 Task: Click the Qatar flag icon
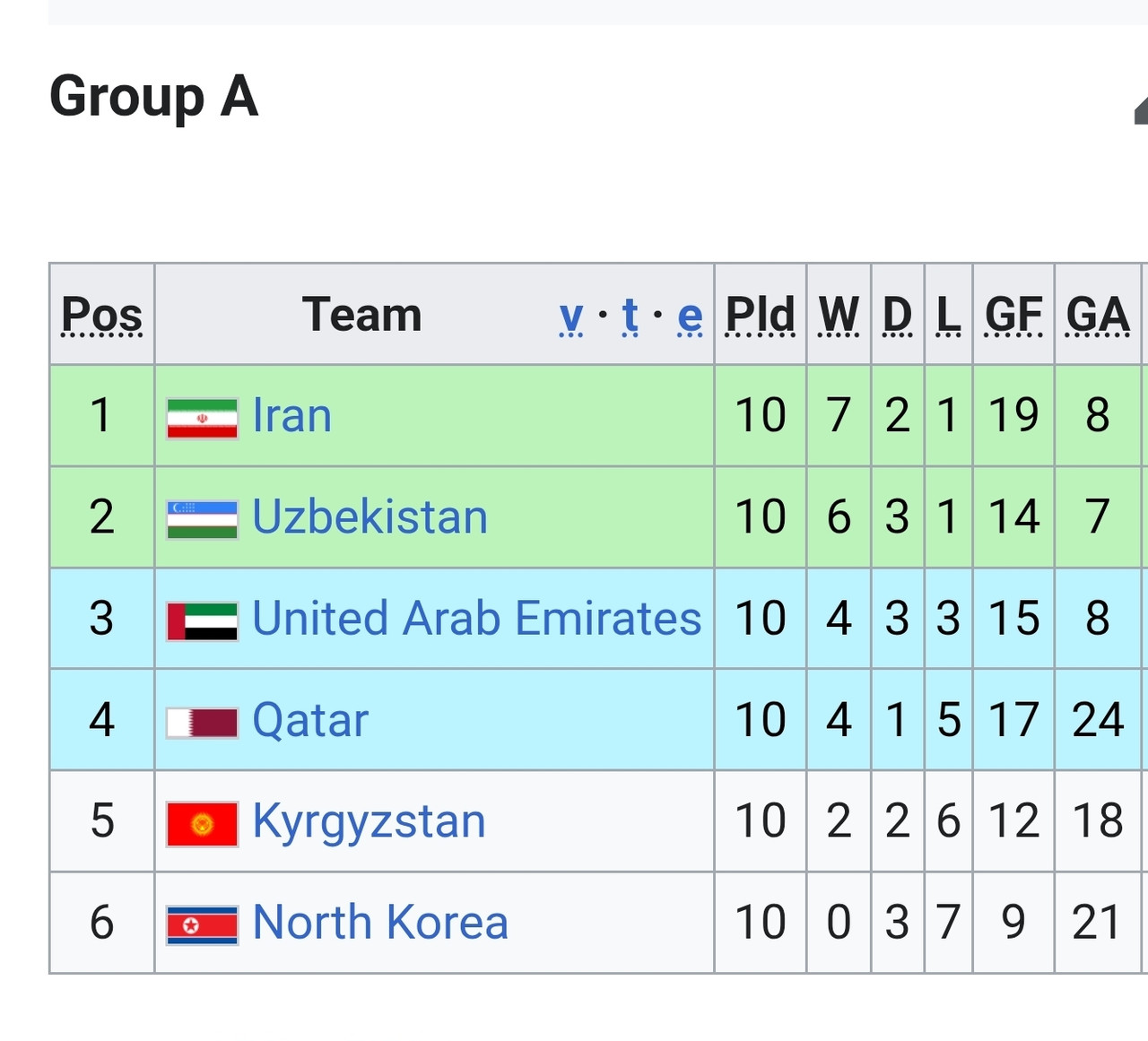(x=202, y=723)
